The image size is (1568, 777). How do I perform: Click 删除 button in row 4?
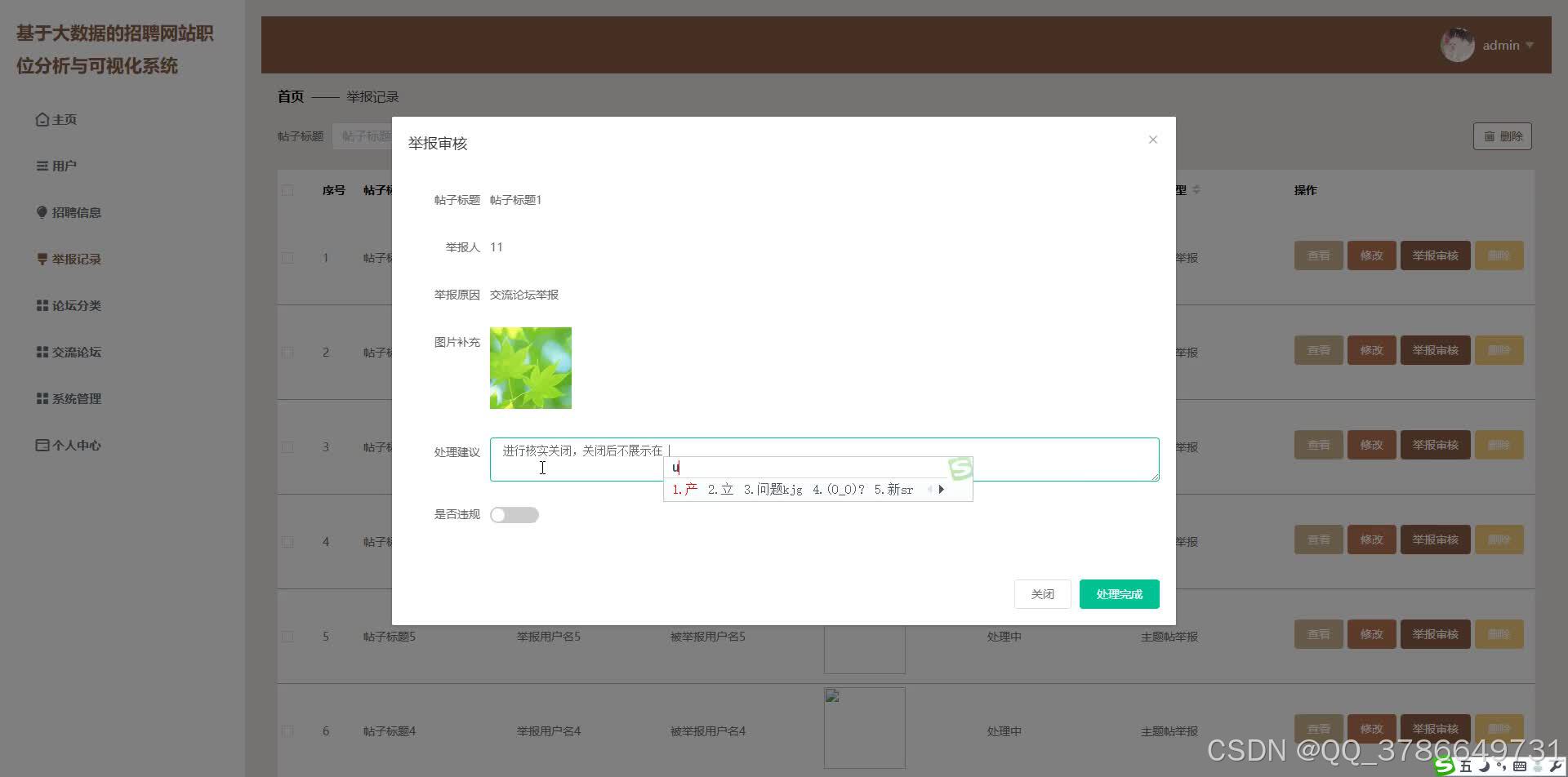(x=1499, y=539)
